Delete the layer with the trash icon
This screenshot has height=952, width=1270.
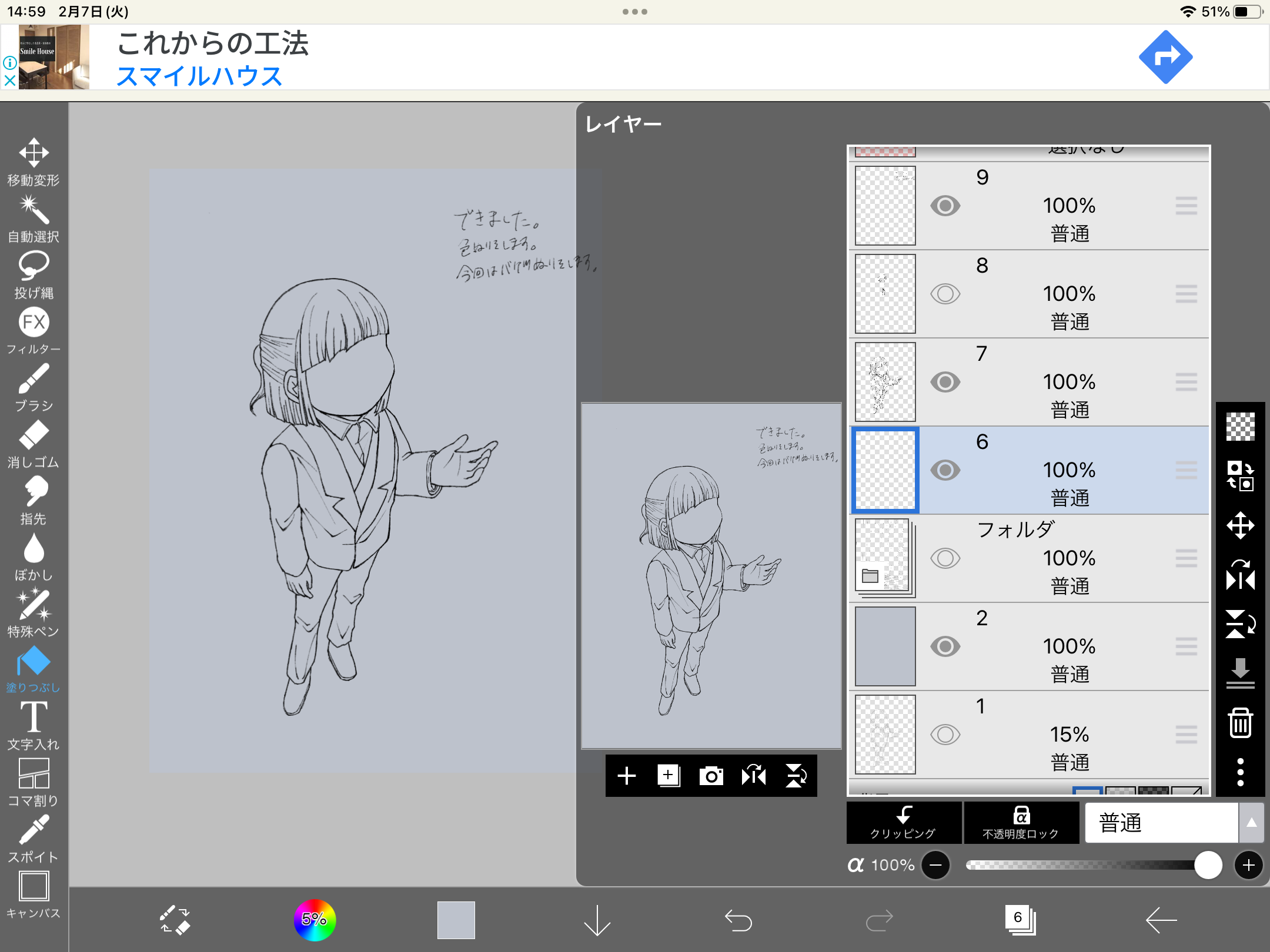(1240, 722)
